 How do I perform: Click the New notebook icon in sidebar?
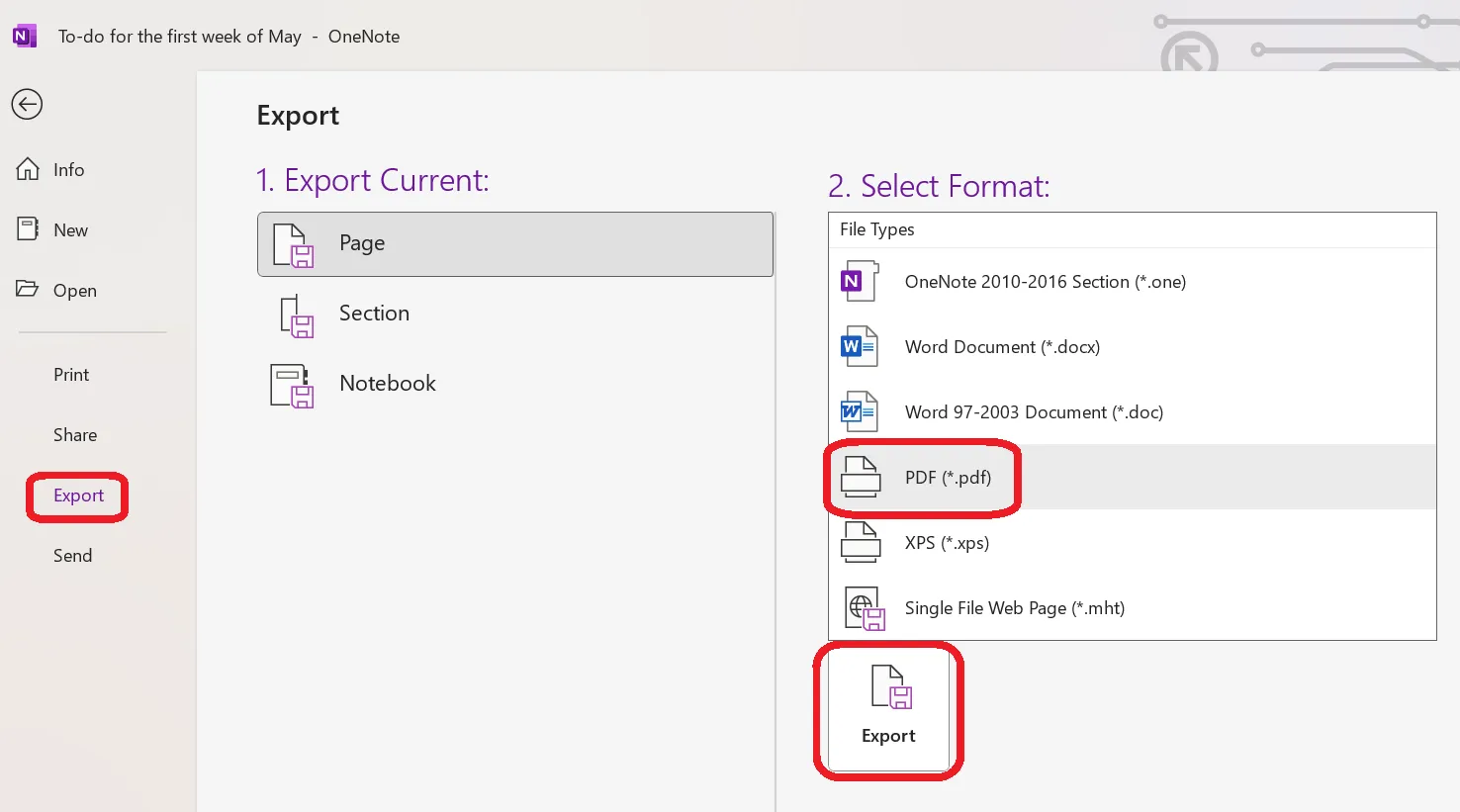[x=28, y=229]
